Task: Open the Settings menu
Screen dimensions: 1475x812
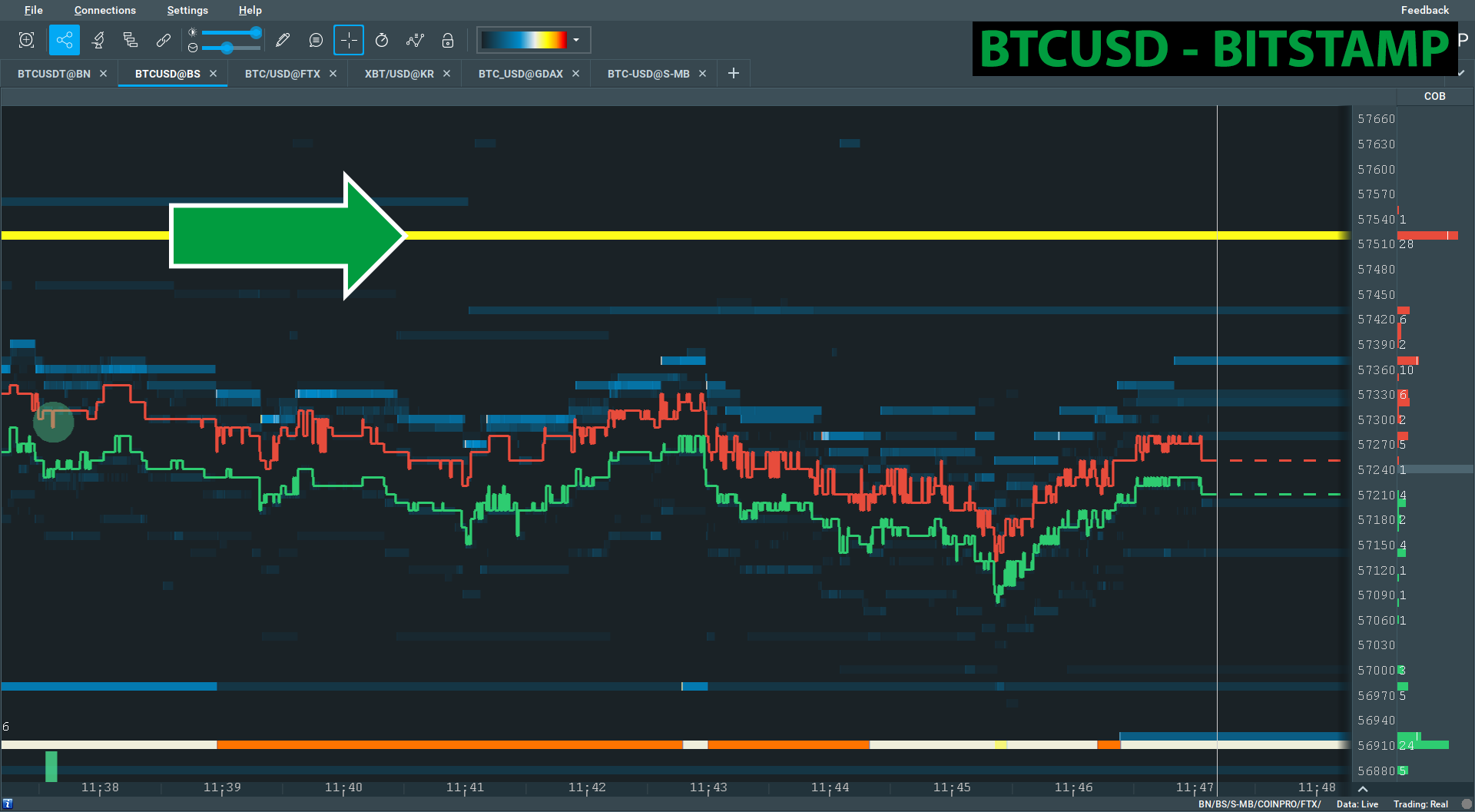Action: [x=187, y=10]
